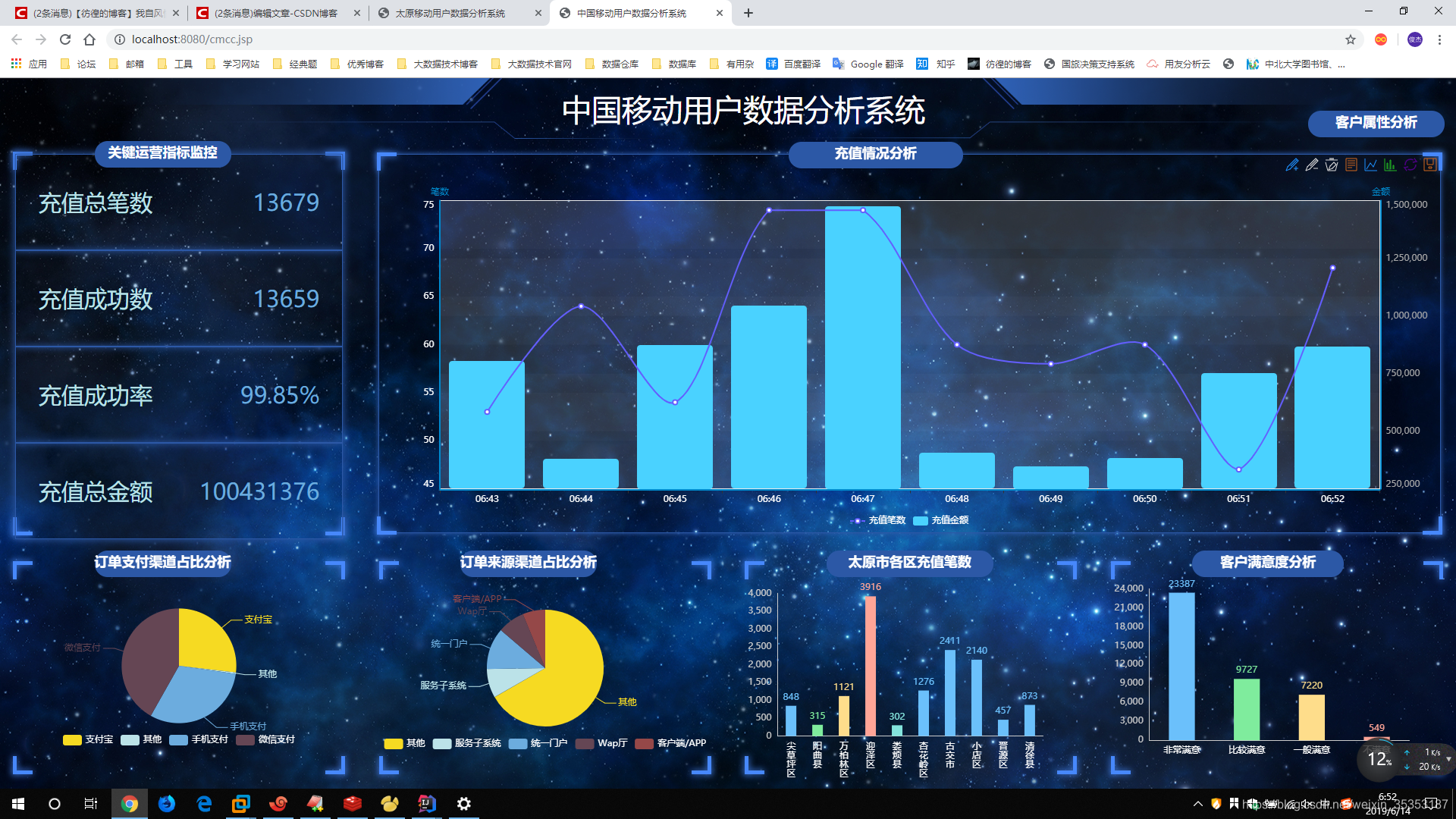
Task: Open 百度翻译 bookmark
Action: (793, 64)
